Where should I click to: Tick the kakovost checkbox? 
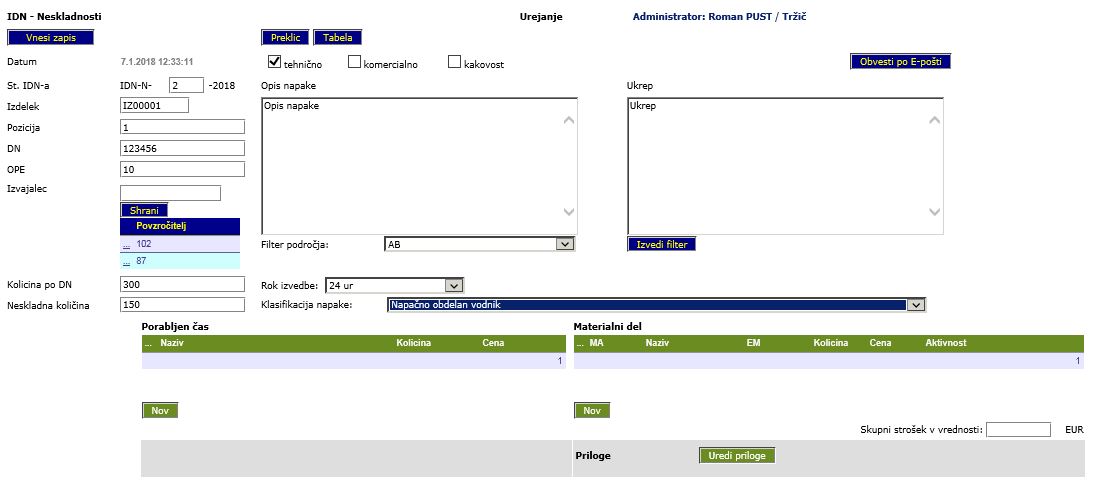point(455,63)
